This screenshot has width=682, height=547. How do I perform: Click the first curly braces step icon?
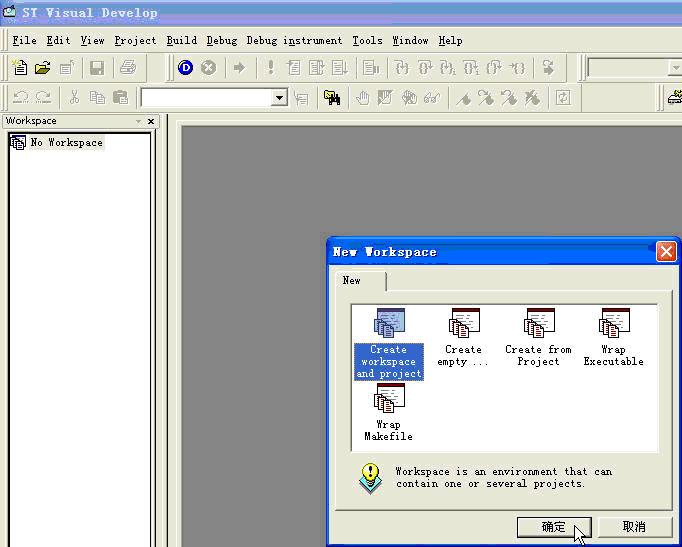pyautogui.click(x=401, y=67)
